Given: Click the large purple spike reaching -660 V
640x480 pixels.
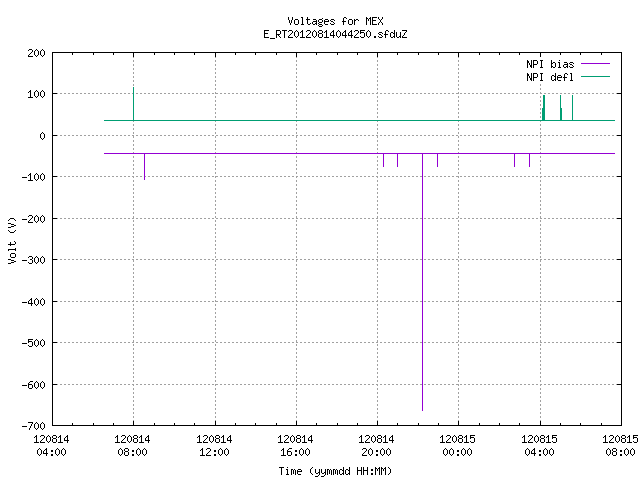Looking at the screenshot, I should click(x=422, y=282).
